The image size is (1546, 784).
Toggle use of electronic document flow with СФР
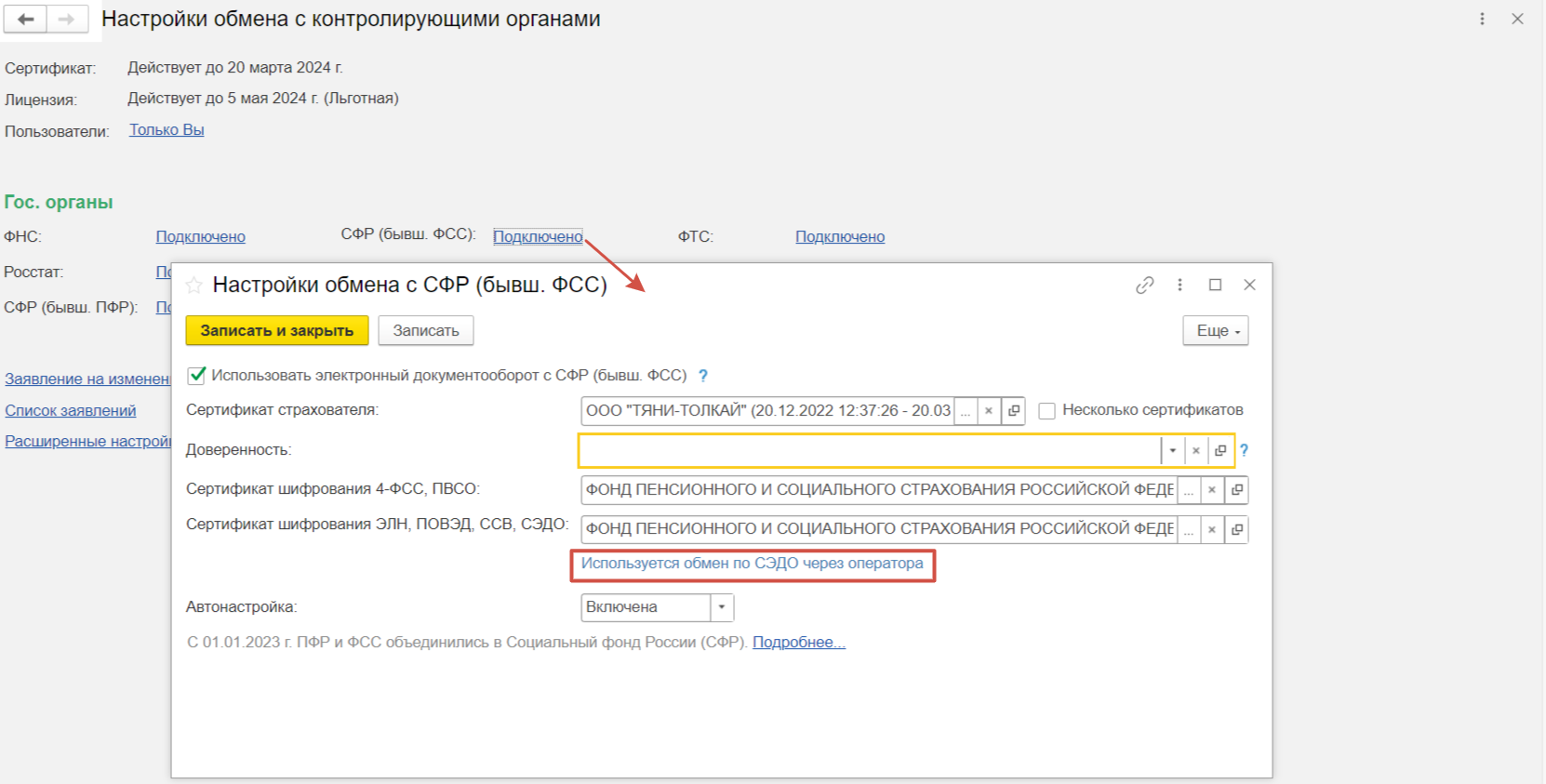point(196,376)
